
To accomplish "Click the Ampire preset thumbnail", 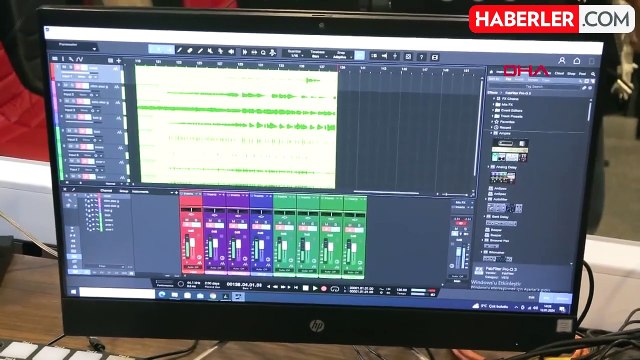I will [509, 151].
